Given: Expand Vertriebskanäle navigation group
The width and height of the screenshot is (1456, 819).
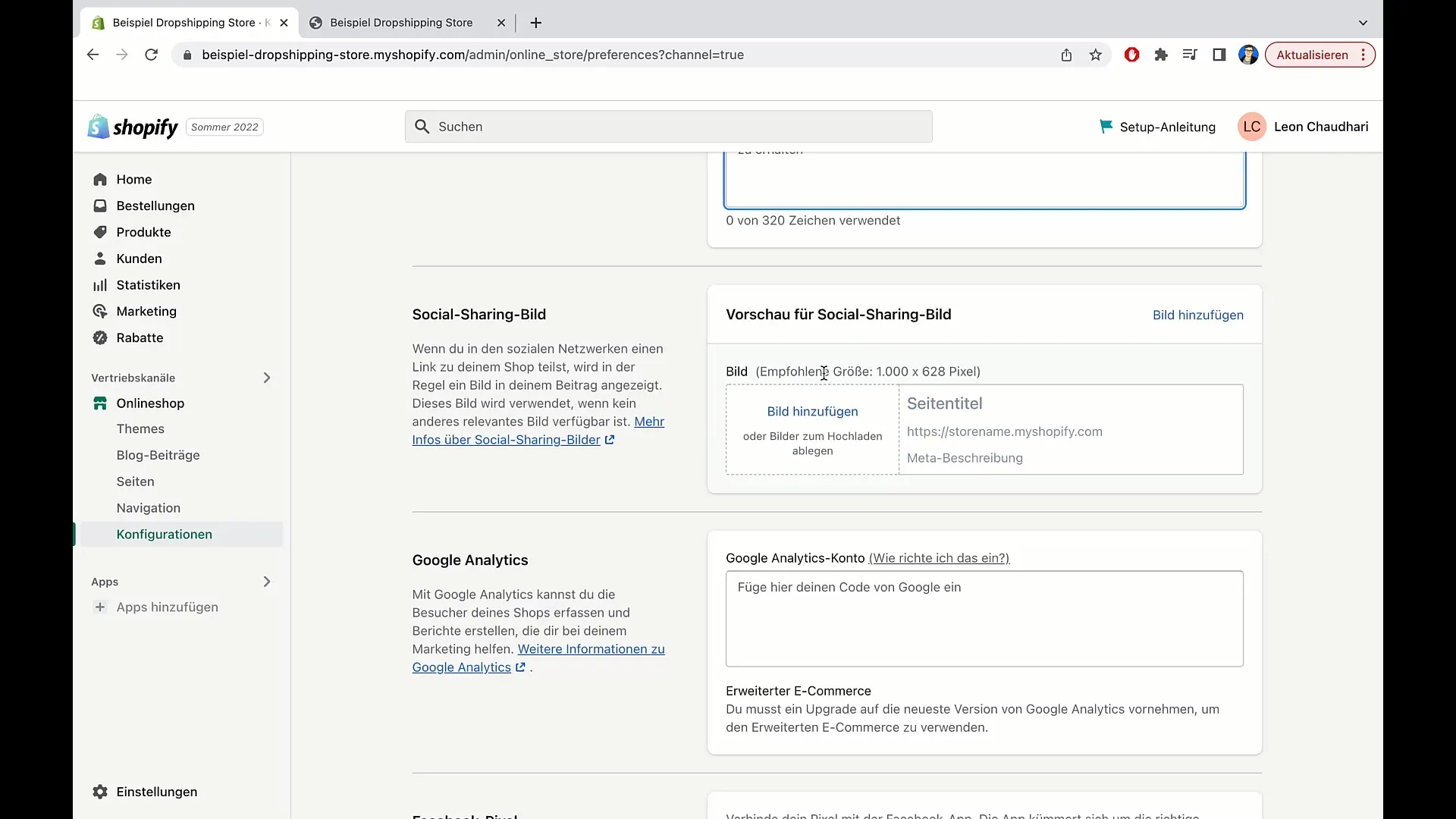Looking at the screenshot, I should pyautogui.click(x=266, y=377).
